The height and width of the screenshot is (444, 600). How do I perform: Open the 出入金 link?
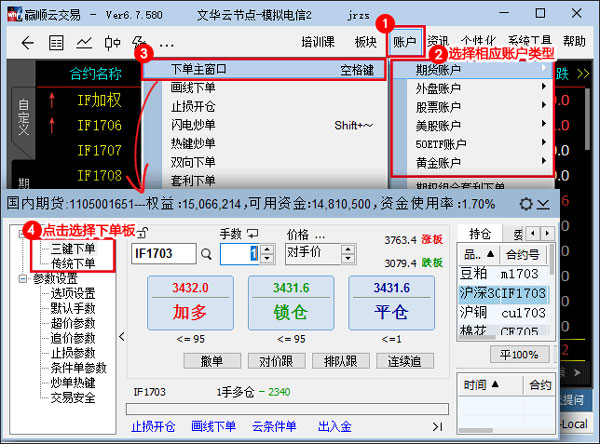(x=334, y=426)
